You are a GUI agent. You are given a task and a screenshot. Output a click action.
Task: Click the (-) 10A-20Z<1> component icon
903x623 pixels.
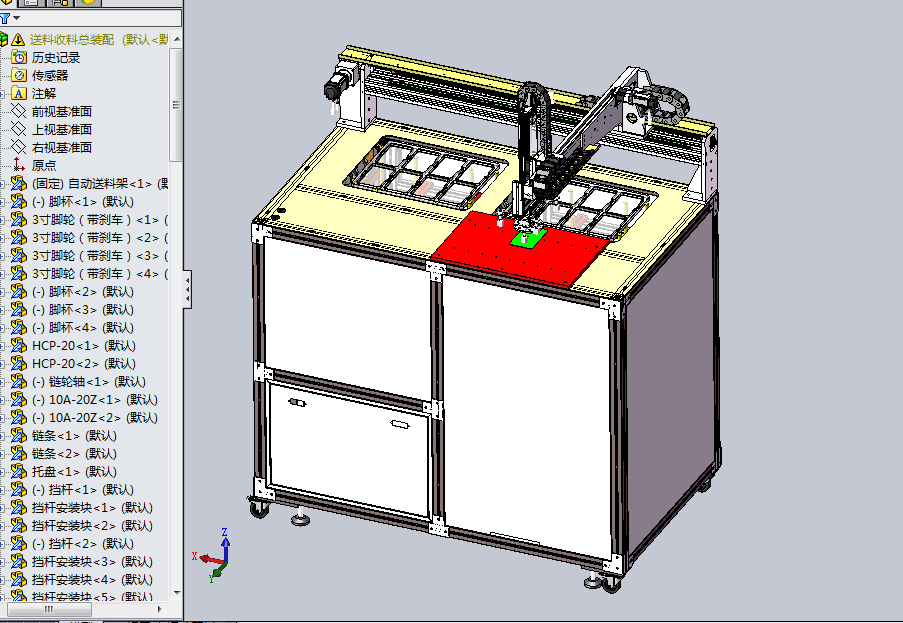pos(19,399)
